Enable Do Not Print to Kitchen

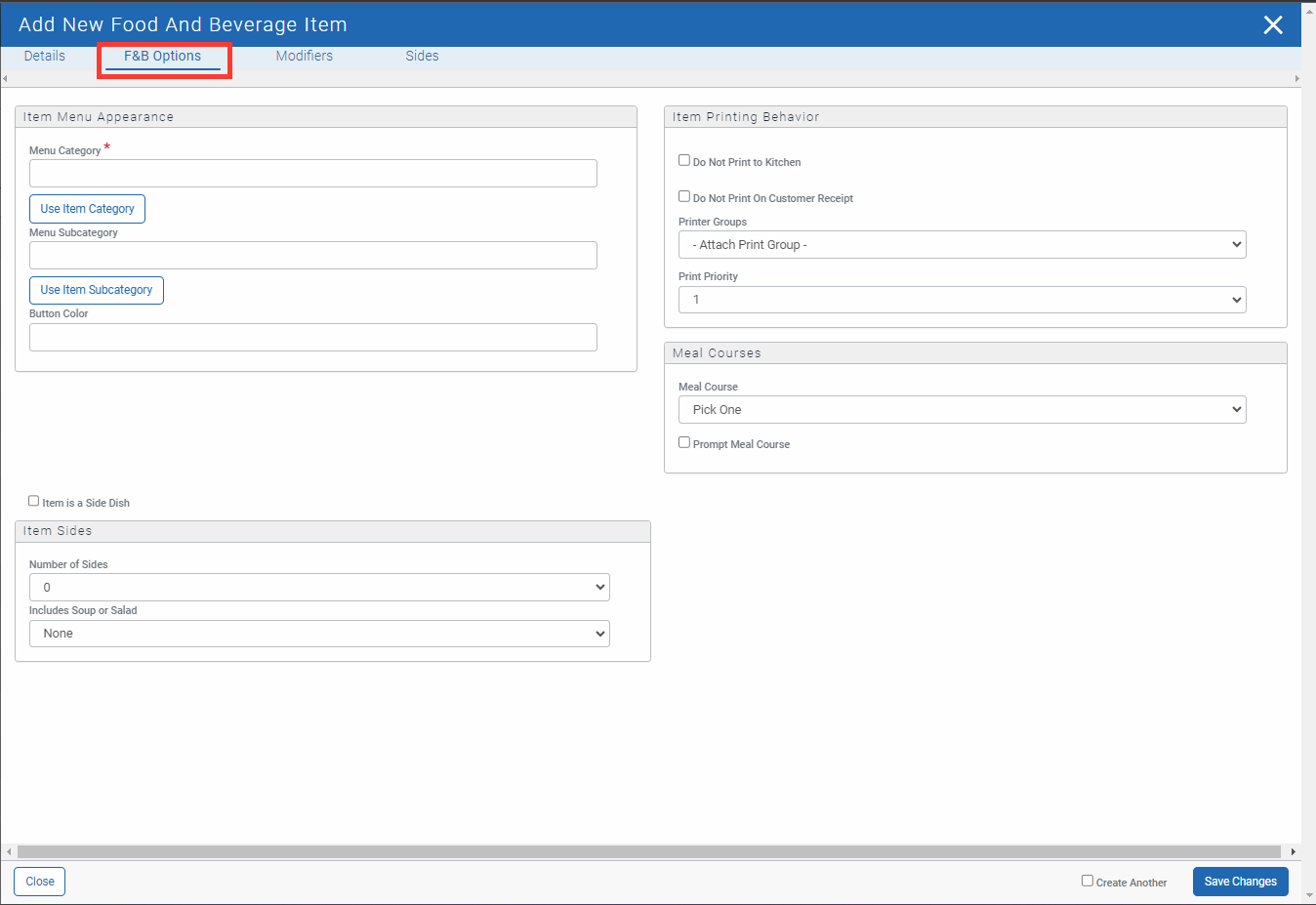(x=684, y=160)
